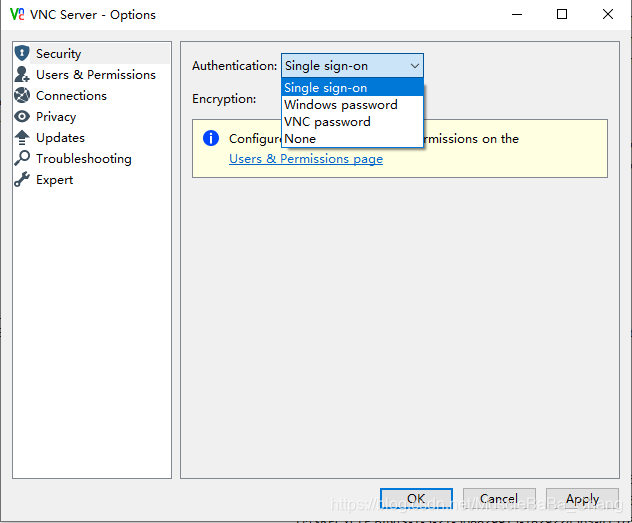Open the Updates section
The width and height of the screenshot is (632, 523).
(92, 137)
